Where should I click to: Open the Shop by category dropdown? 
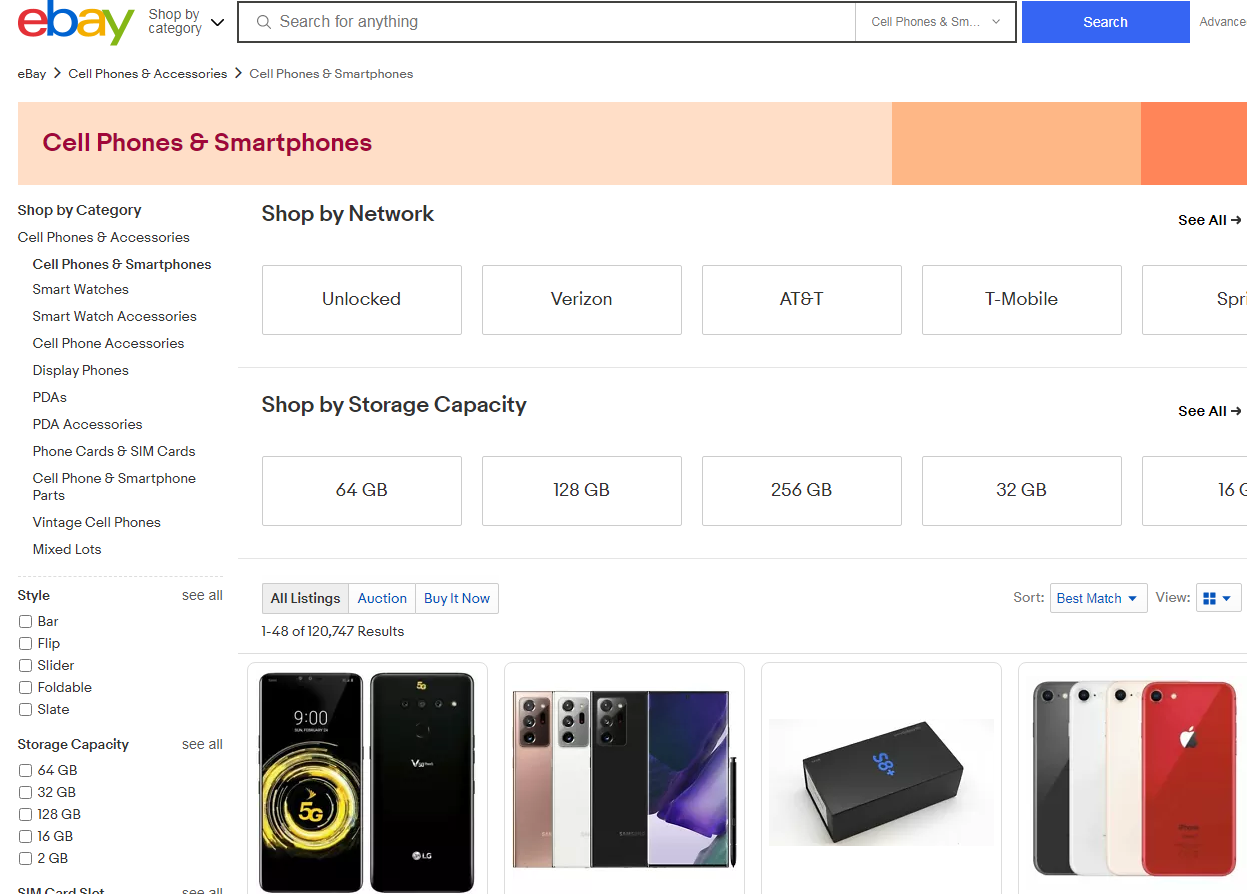pos(186,22)
